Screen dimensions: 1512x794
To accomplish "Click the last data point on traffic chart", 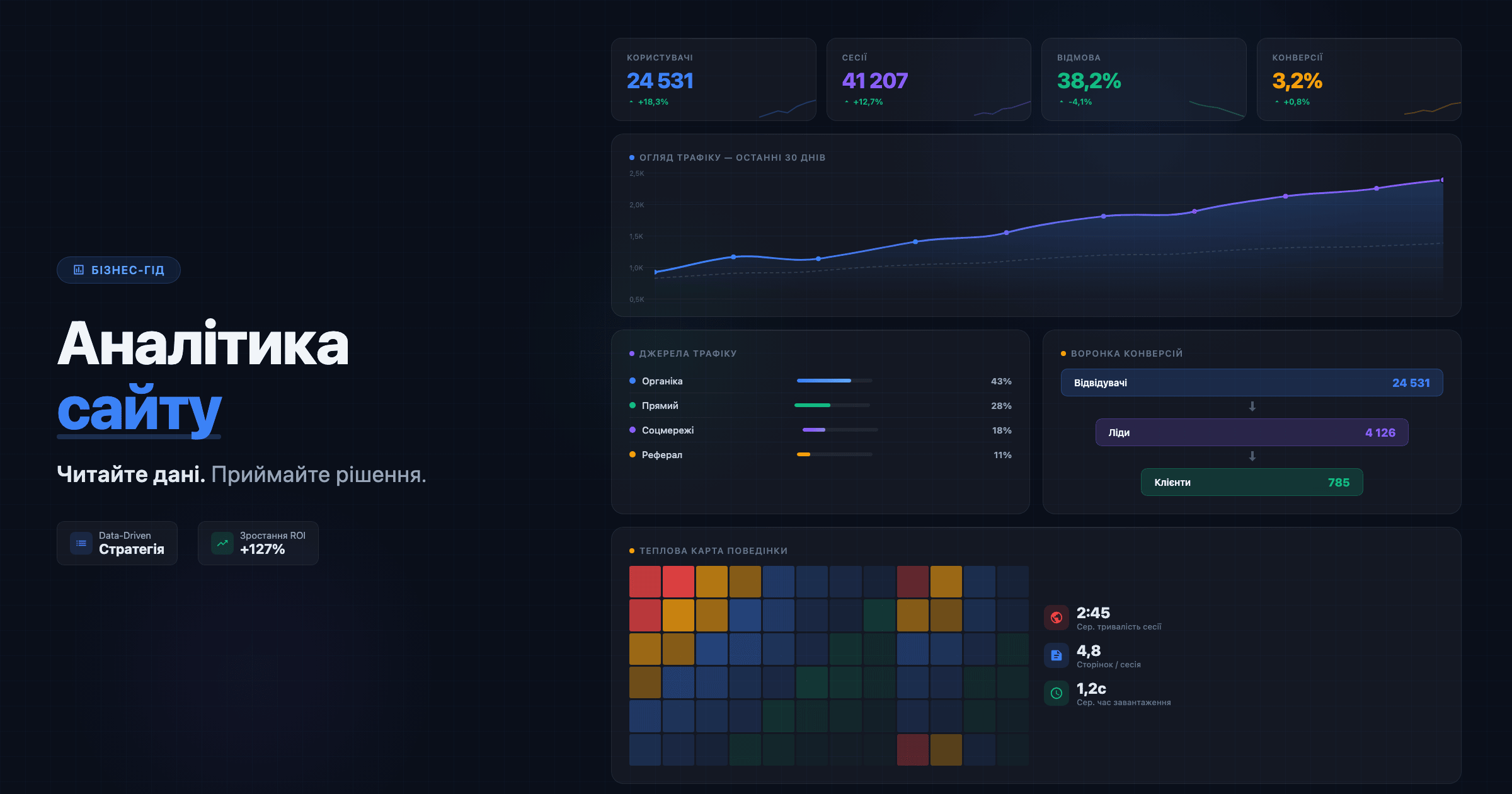I will pyautogui.click(x=1442, y=180).
